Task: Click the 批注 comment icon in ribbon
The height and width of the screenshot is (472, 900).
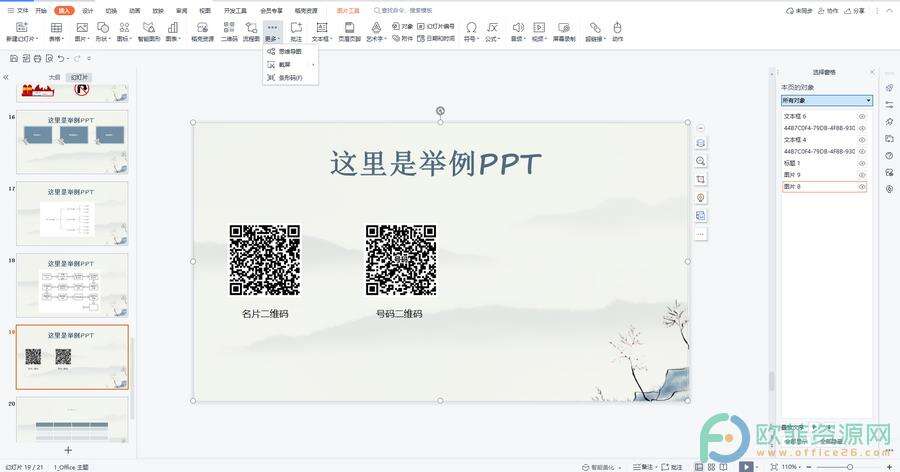Action: [x=296, y=31]
